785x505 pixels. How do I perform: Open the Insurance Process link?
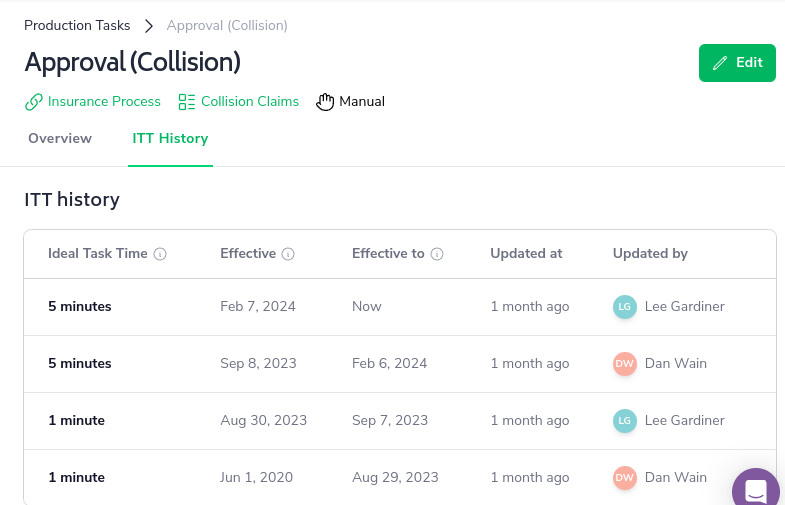pyautogui.click(x=104, y=102)
